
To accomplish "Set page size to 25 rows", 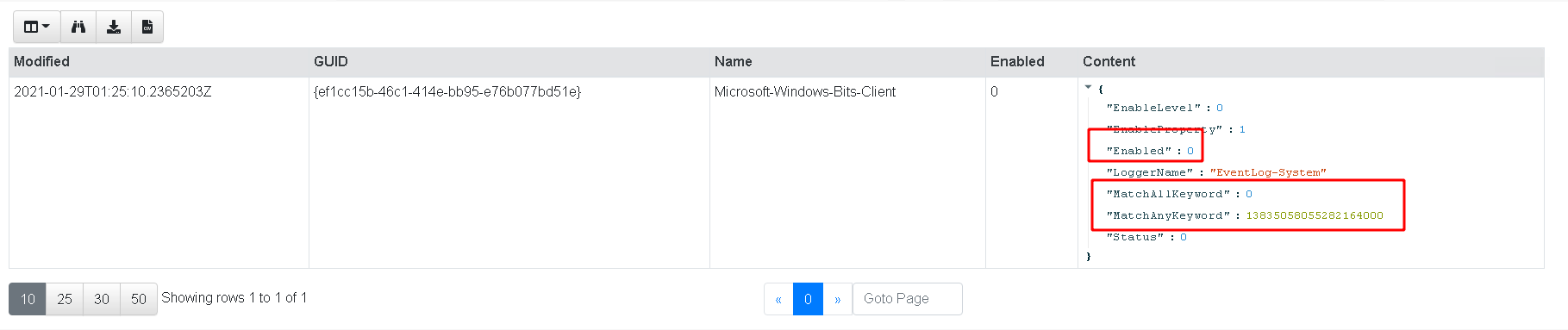I will pyautogui.click(x=65, y=299).
